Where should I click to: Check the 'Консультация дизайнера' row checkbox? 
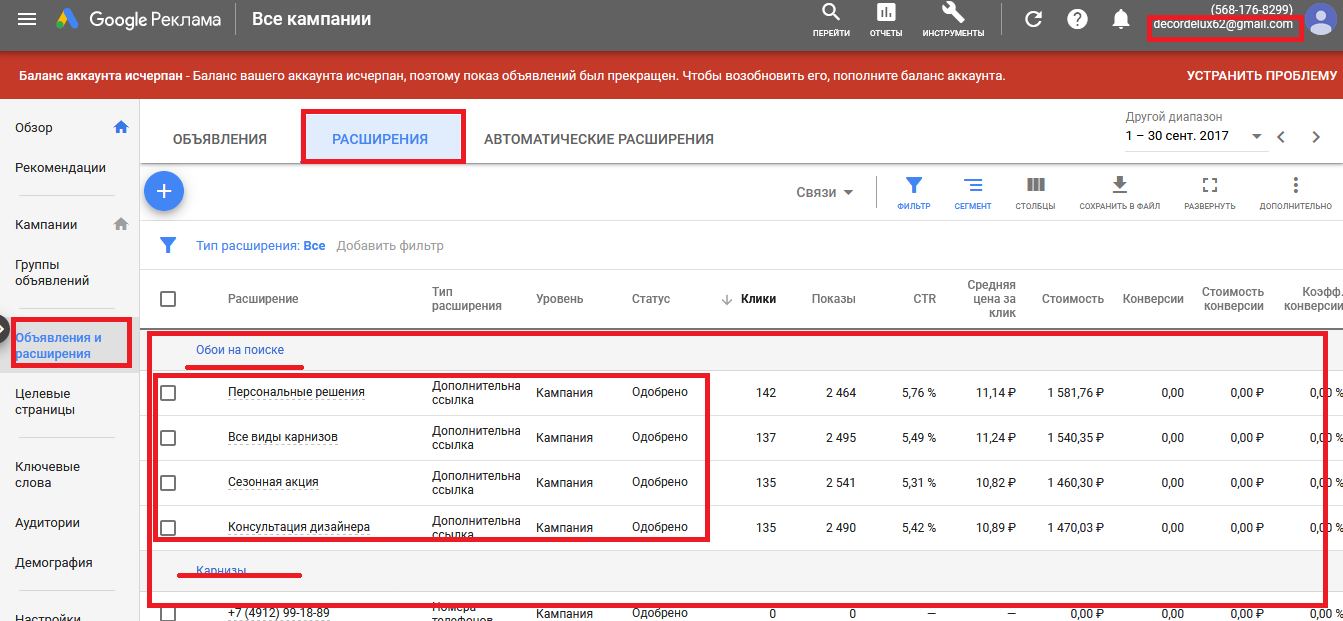tap(168, 527)
